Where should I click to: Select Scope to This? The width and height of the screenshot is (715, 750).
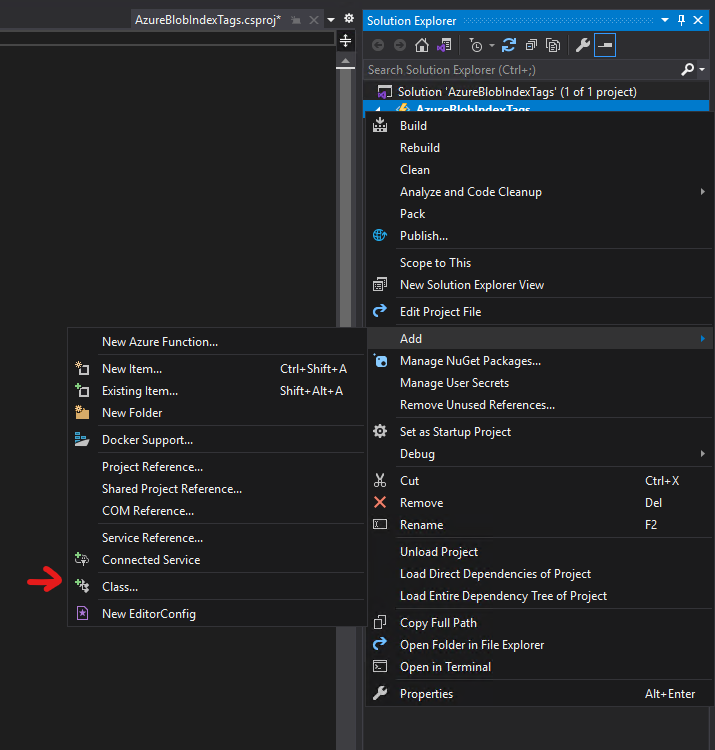click(x=539, y=263)
